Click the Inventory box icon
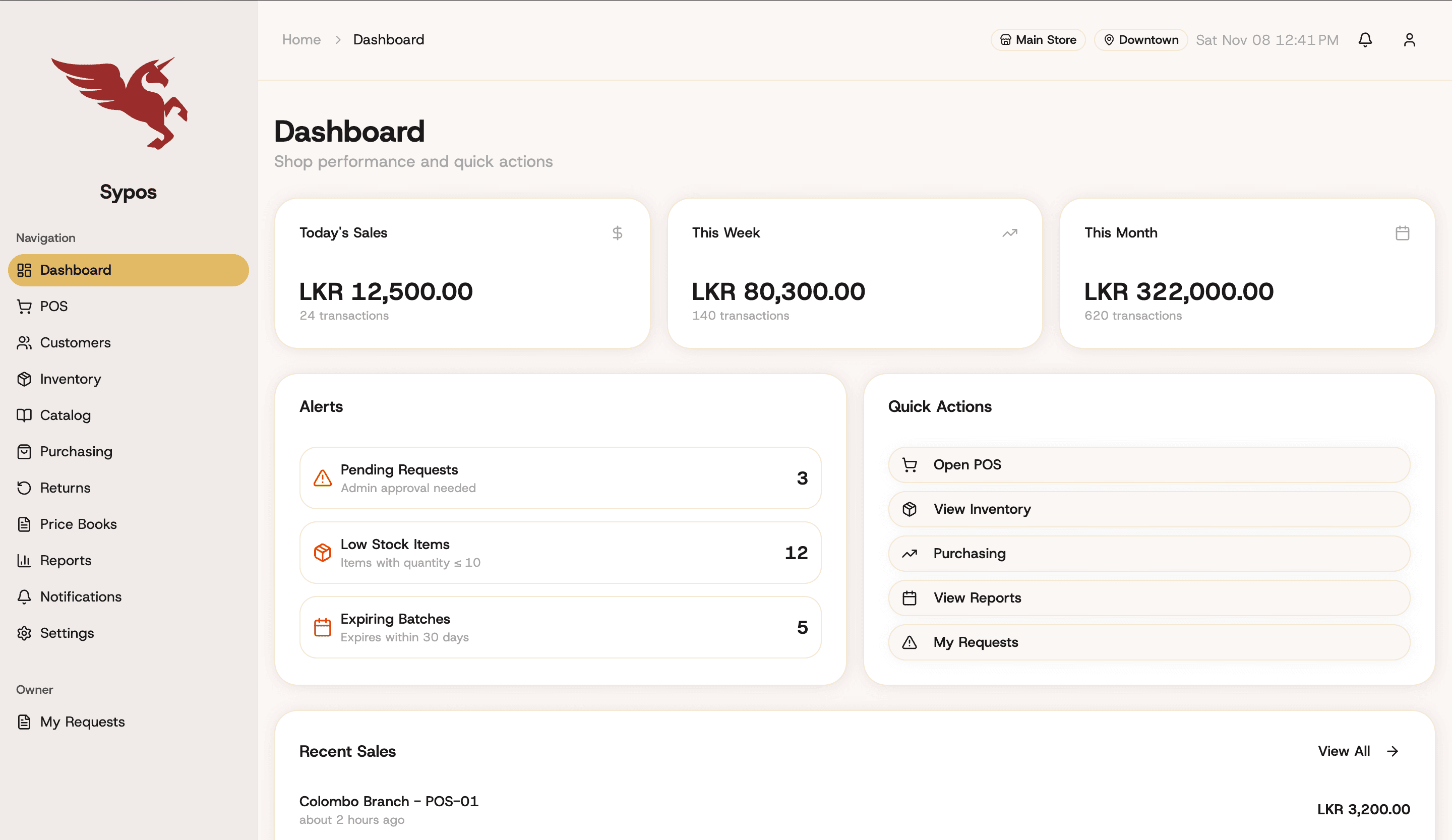1452x840 pixels. pyautogui.click(x=24, y=379)
